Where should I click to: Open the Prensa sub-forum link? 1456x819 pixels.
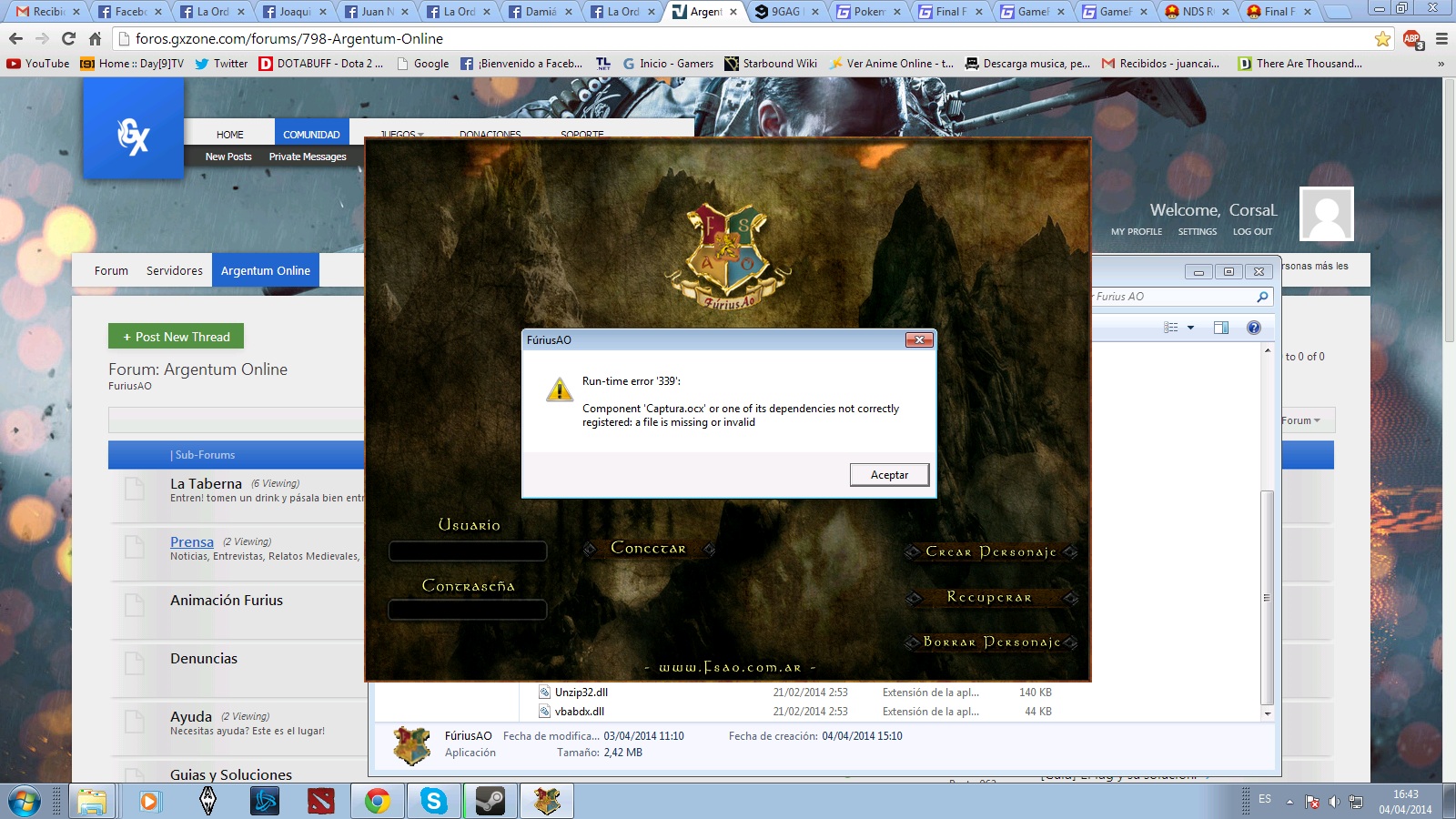192,541
